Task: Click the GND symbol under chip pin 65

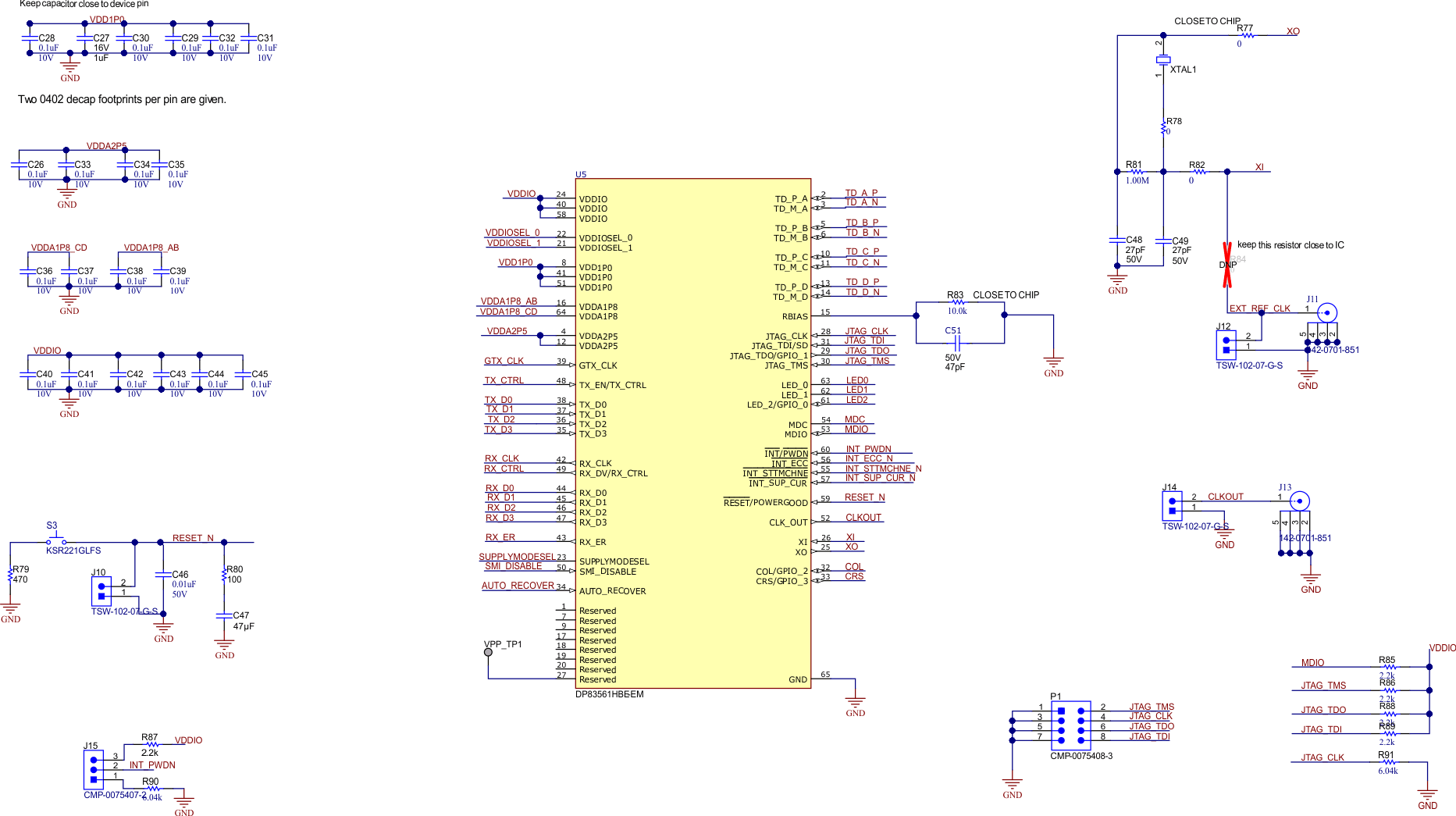Action: pos(856,703)
